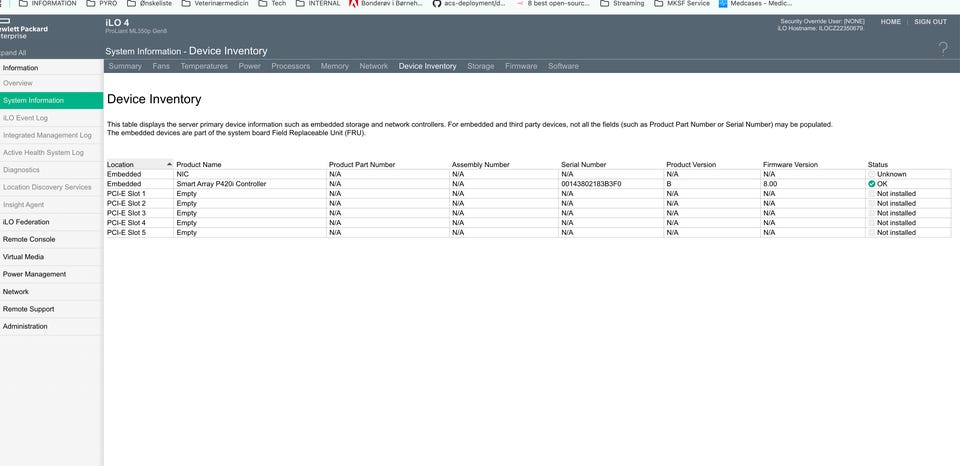Viewport: 960px width, 466px height.
Task: Open the INTERNAL bookmark folder
Action: click(x=318, y=4)
